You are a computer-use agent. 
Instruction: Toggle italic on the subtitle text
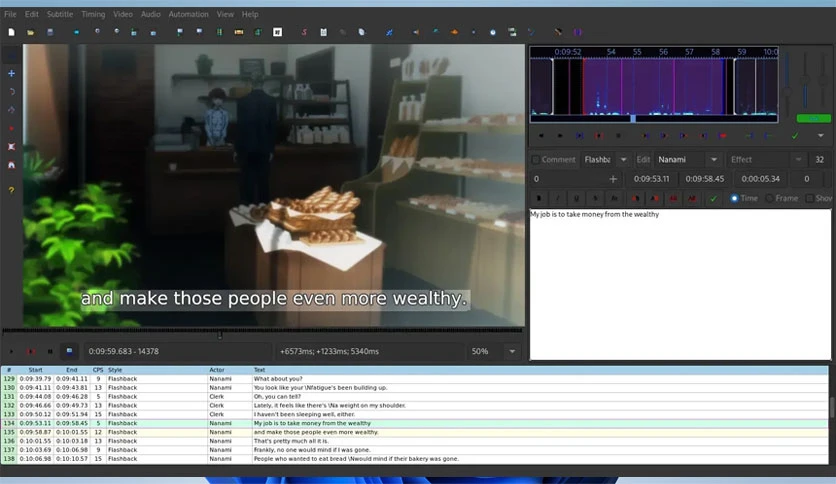point(558,198)
